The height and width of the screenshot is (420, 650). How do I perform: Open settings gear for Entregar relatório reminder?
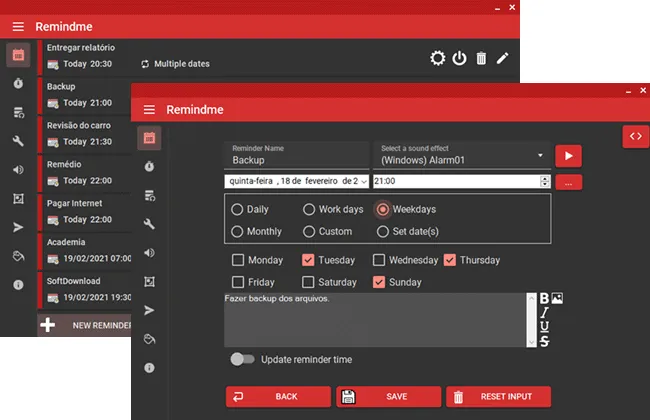437,58
